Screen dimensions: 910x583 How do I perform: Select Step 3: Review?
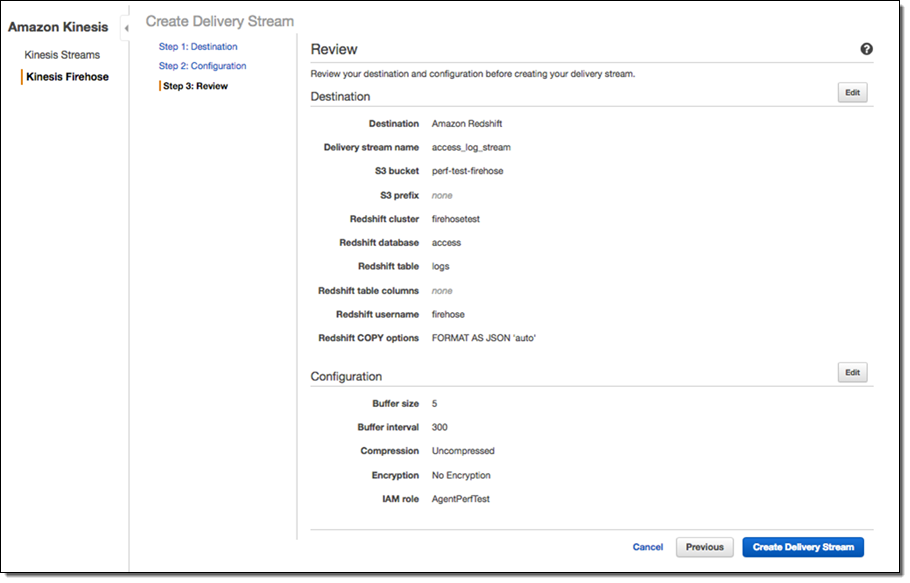pos(195,86)
